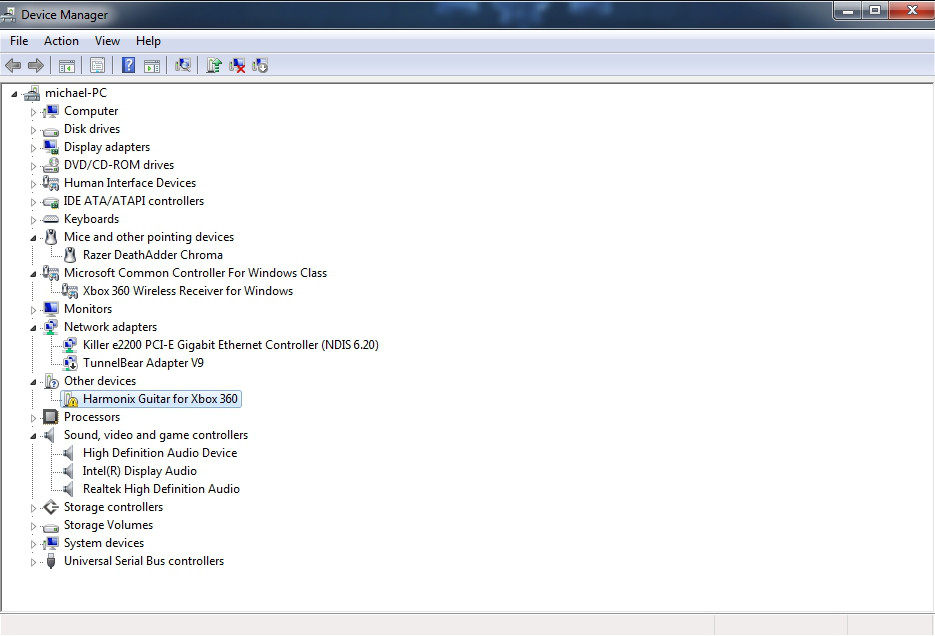Collapse the Network adapters category
This screenshot has width=935, height=636.
[x=33, y=328]
